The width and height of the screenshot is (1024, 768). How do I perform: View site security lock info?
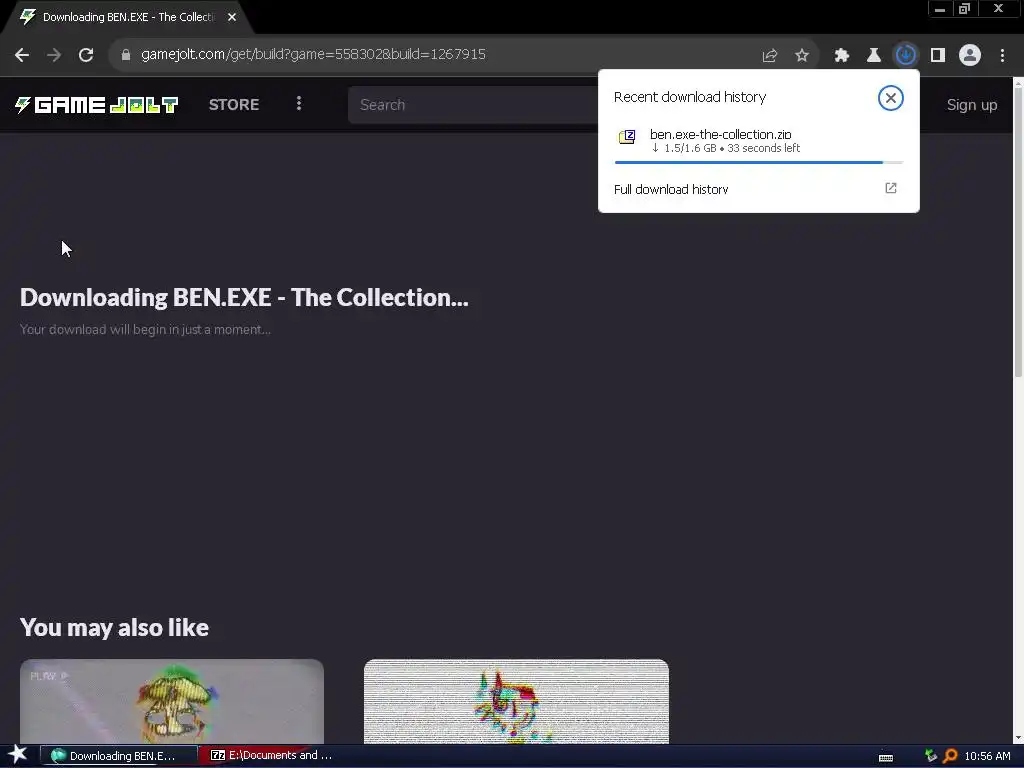click(126, 55)
